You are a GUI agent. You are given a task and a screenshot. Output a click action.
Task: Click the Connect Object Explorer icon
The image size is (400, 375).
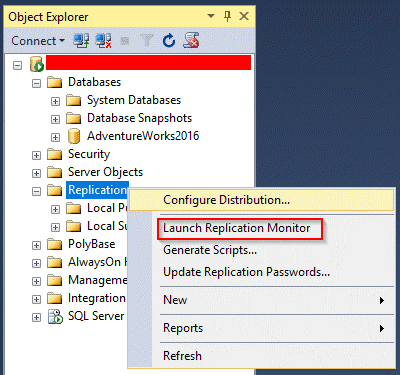(x=81, y=41)
